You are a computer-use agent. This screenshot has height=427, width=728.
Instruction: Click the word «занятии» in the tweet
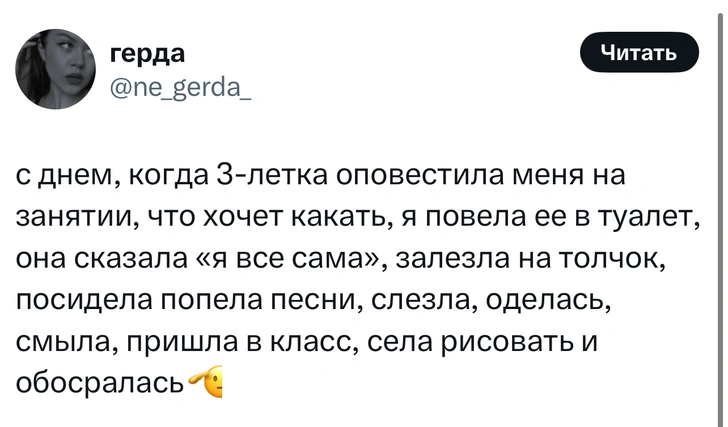coord(79,214)
